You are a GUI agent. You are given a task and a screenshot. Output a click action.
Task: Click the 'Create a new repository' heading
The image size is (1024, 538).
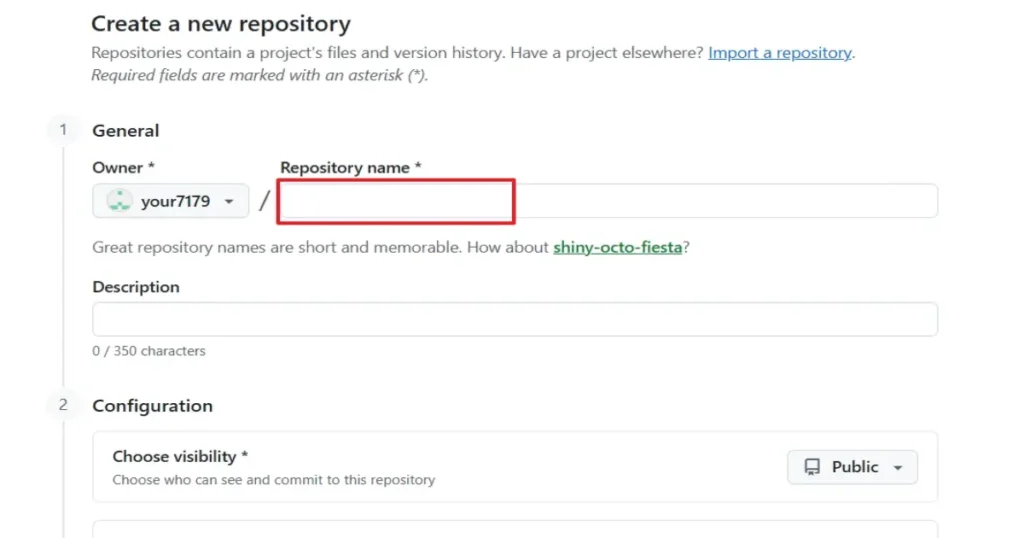coord(221,24)
